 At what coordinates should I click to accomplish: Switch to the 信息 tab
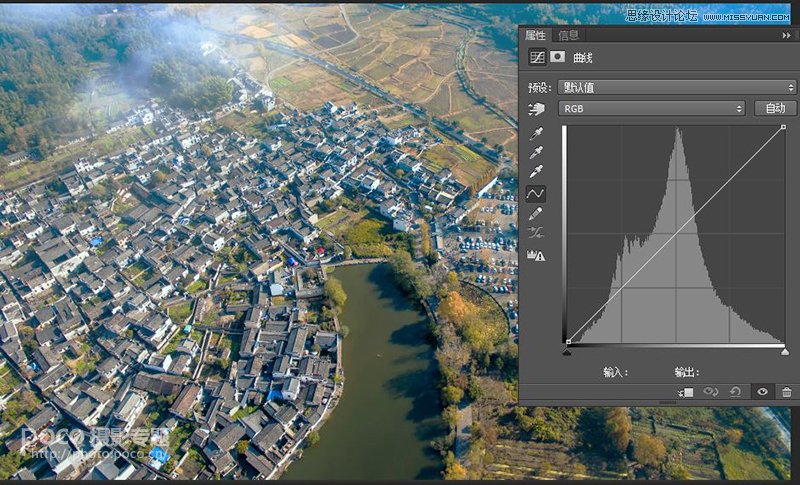[568, 35]
